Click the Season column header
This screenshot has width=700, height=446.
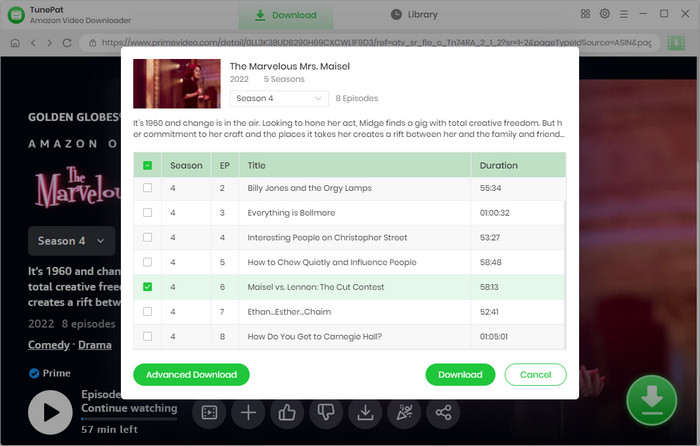pyautogui.click(x=186, y=166)
